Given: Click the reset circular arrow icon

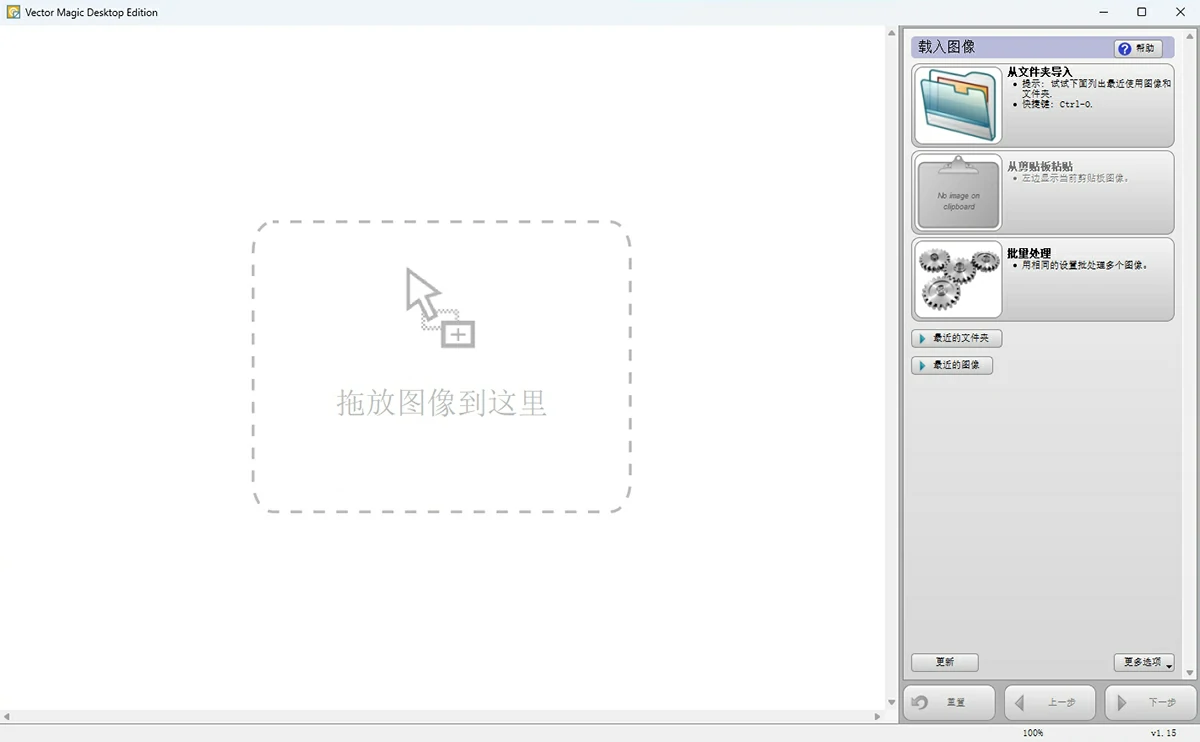Looking at the screenshot, I should [x=920, y=702].
